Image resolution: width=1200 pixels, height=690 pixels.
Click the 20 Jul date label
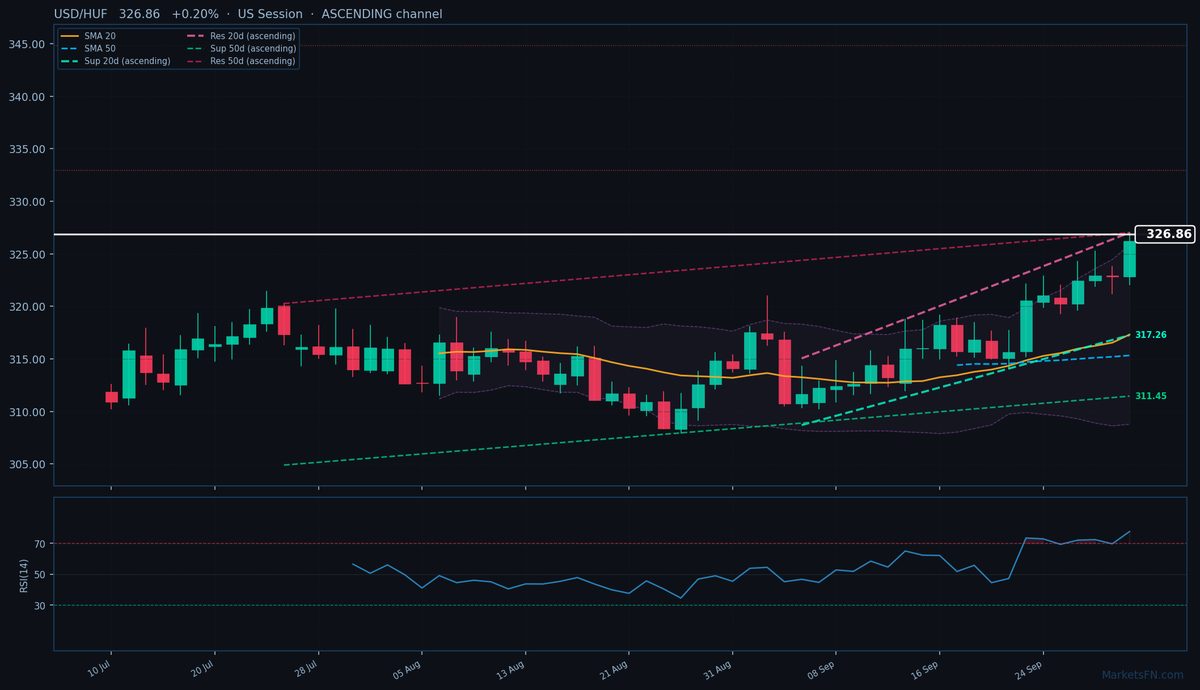pos(202,670)
